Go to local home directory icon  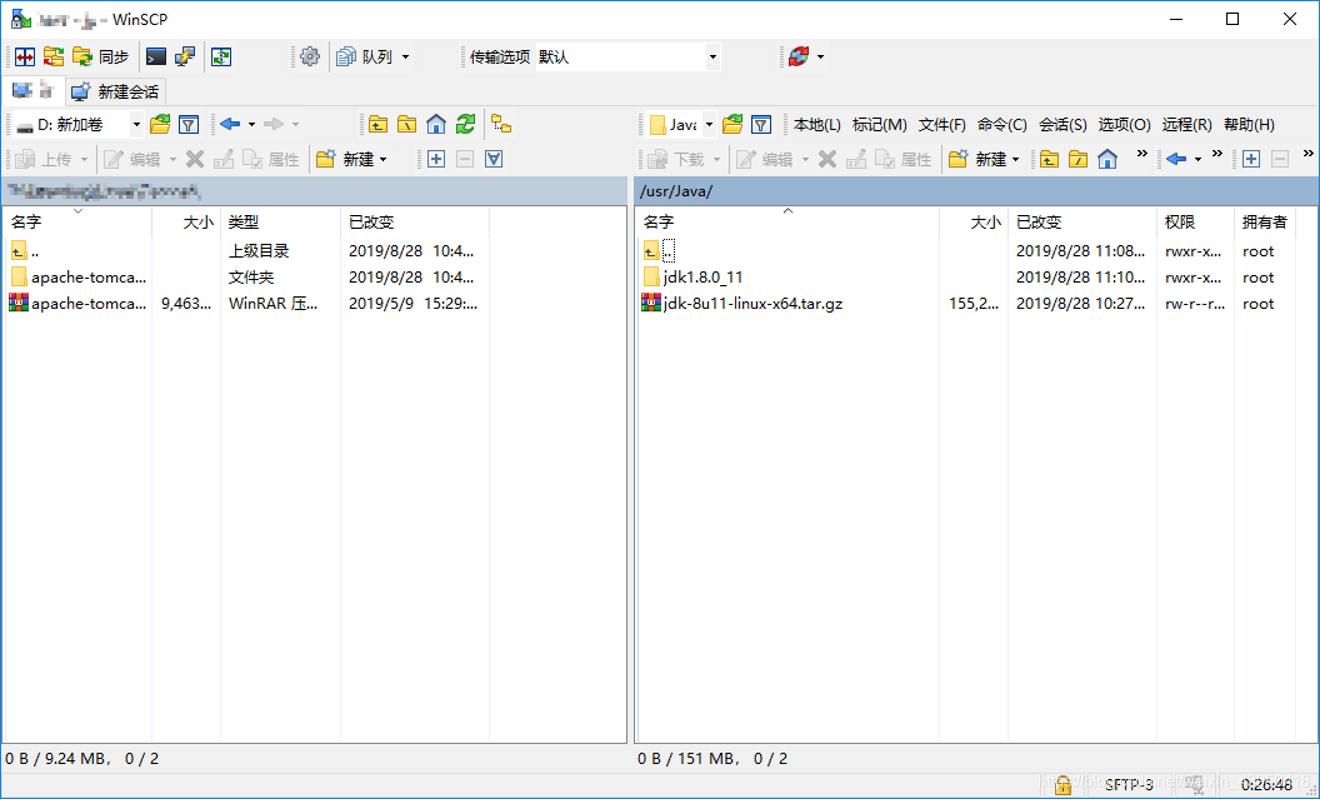coord(436,125)
